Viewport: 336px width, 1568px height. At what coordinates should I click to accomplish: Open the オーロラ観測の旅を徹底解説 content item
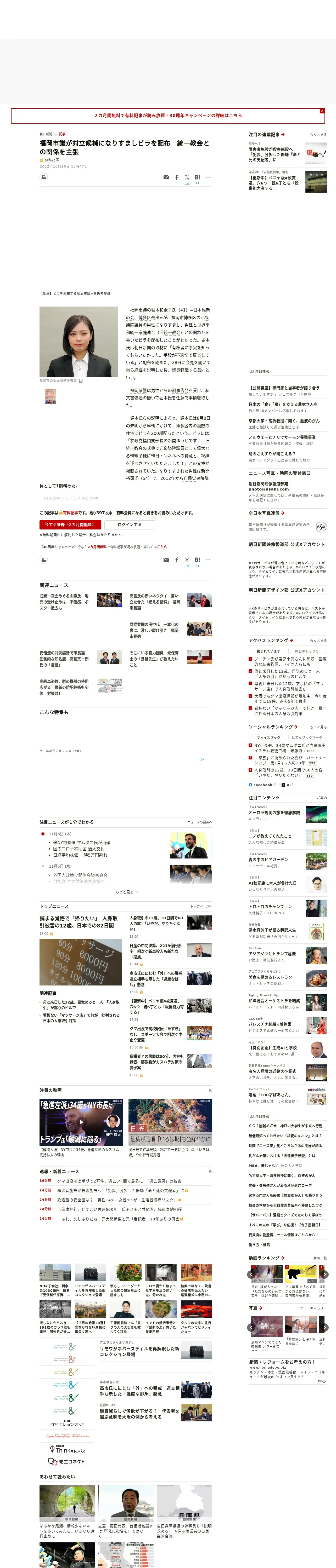(275, 812)
